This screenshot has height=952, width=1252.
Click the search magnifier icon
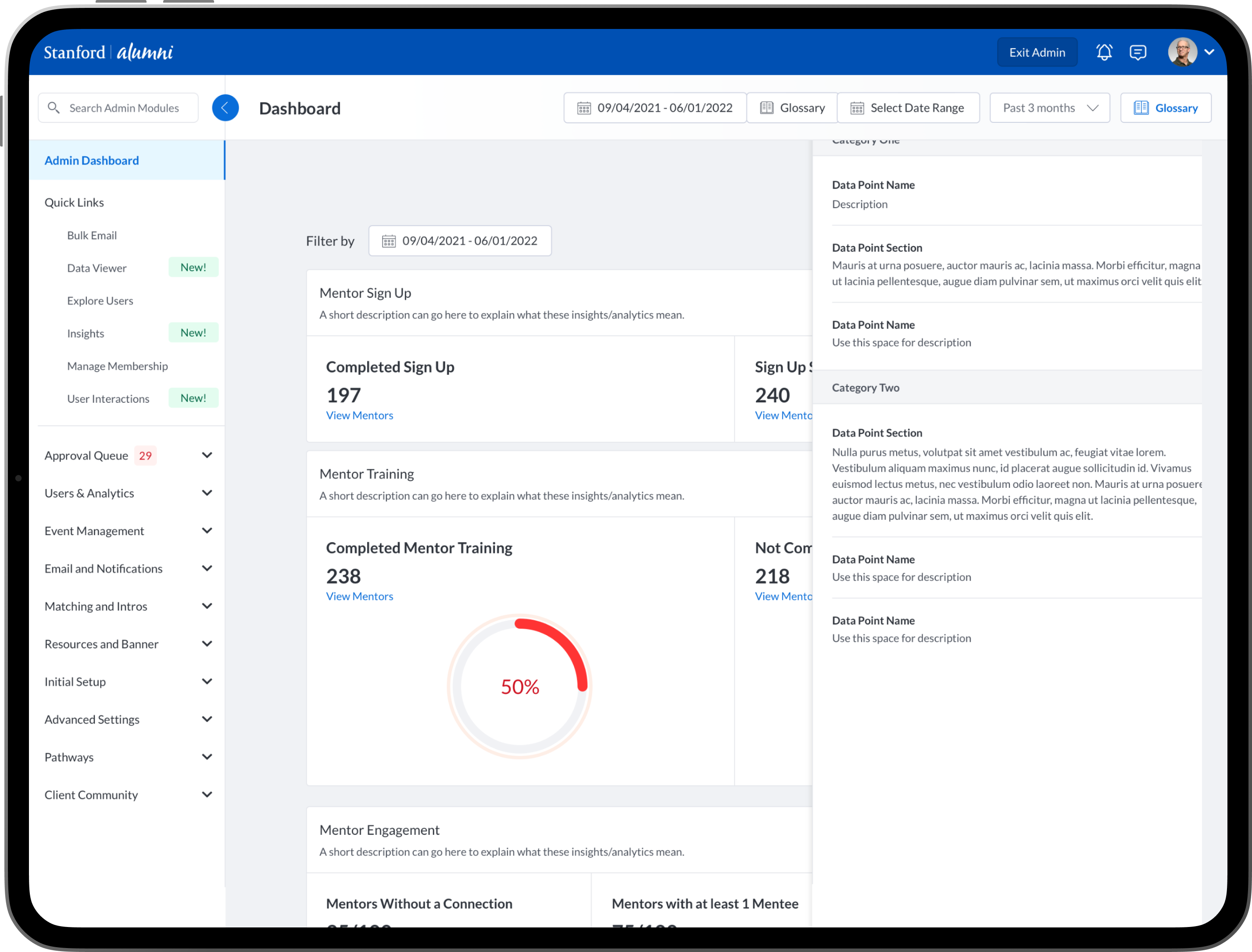click(54, 107)
